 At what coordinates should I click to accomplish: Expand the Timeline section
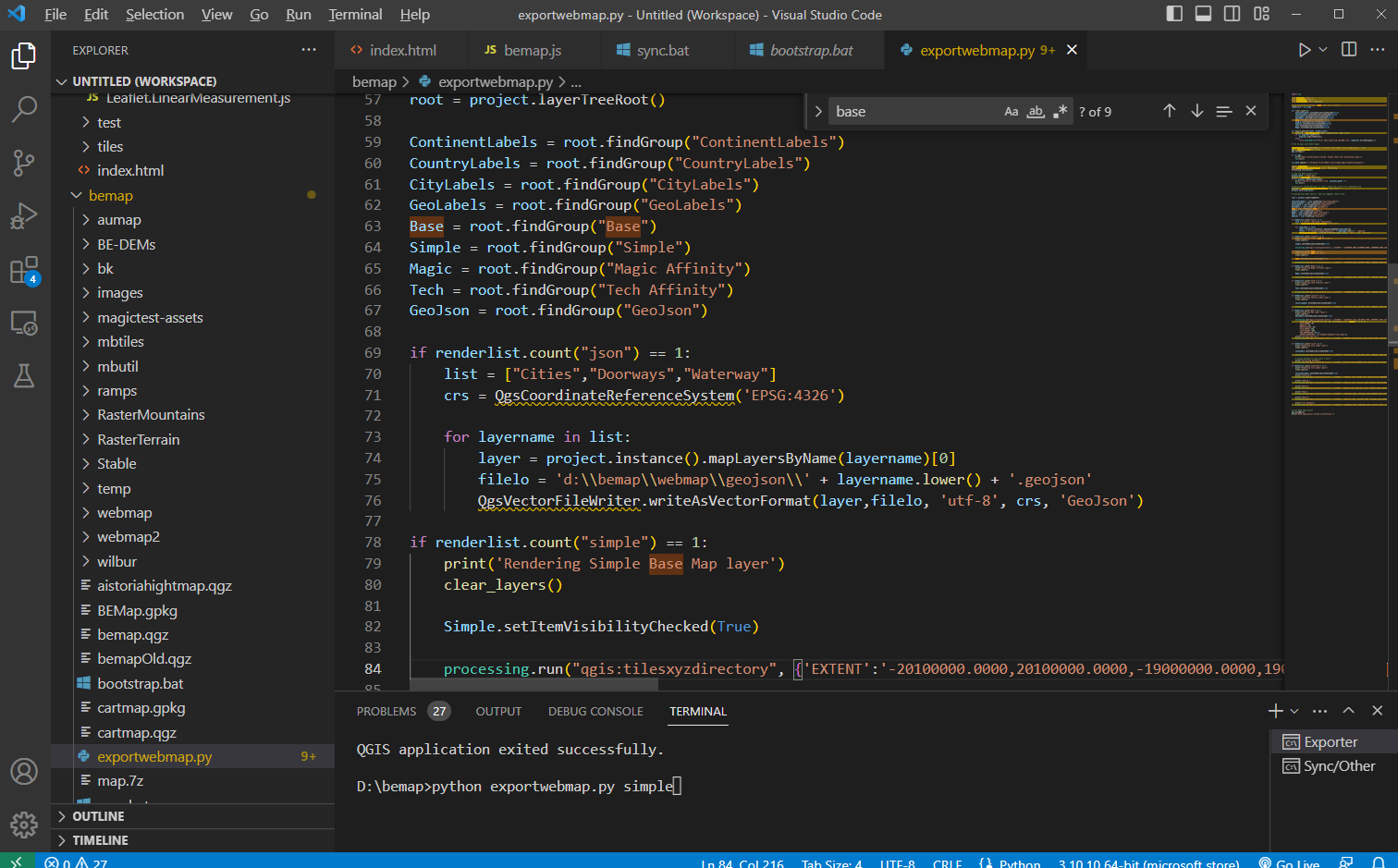[192, 840]
